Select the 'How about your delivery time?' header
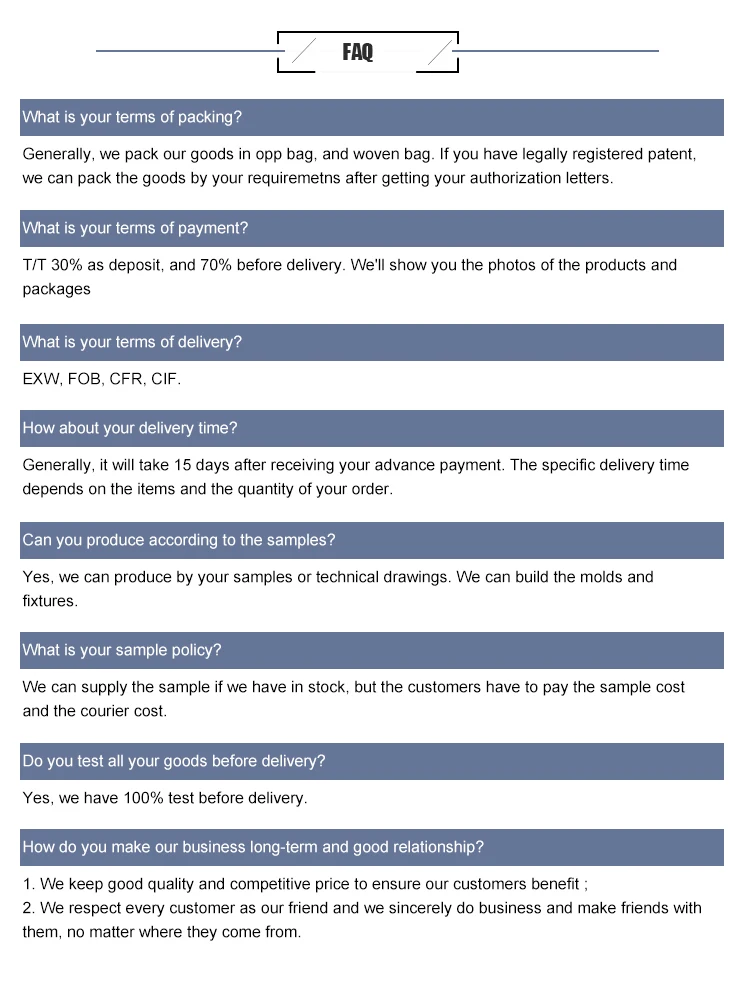Screen dimensions: 750x988 point(371,428)
